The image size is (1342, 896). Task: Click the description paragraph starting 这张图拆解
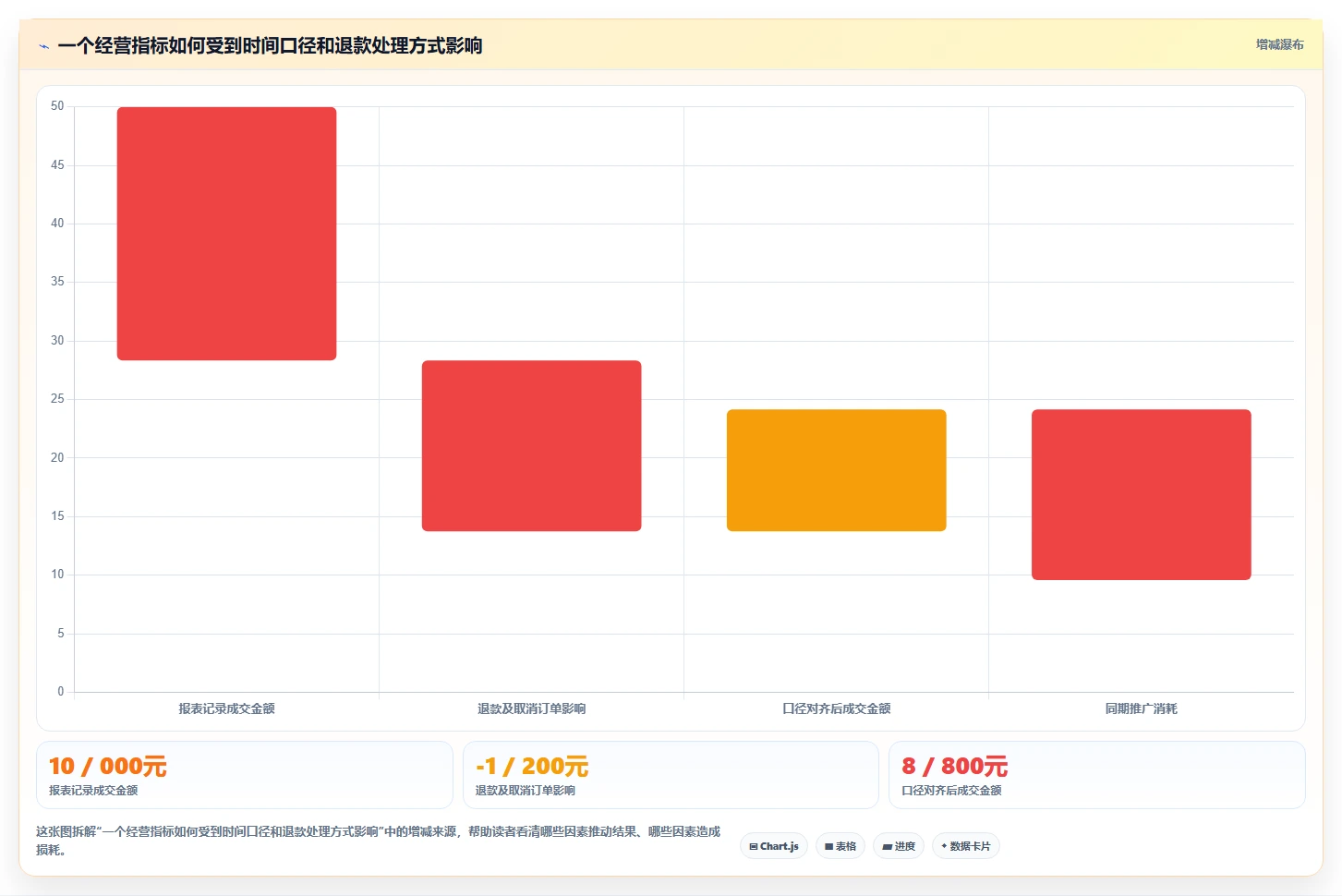coord(379,841)
